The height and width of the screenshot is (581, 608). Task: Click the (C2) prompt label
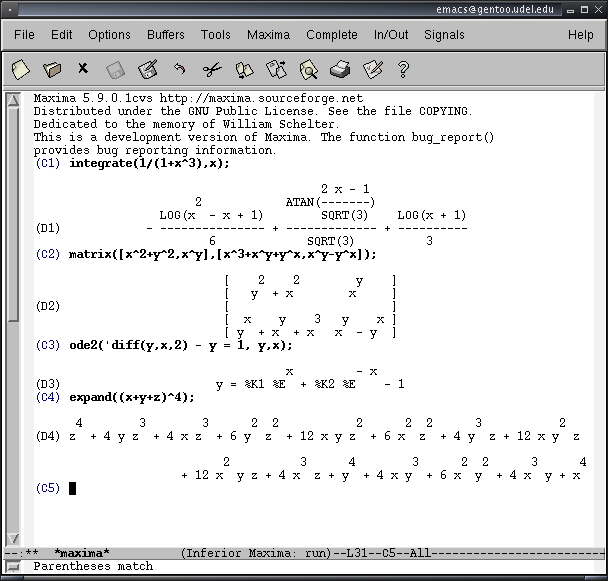[48, 254]
